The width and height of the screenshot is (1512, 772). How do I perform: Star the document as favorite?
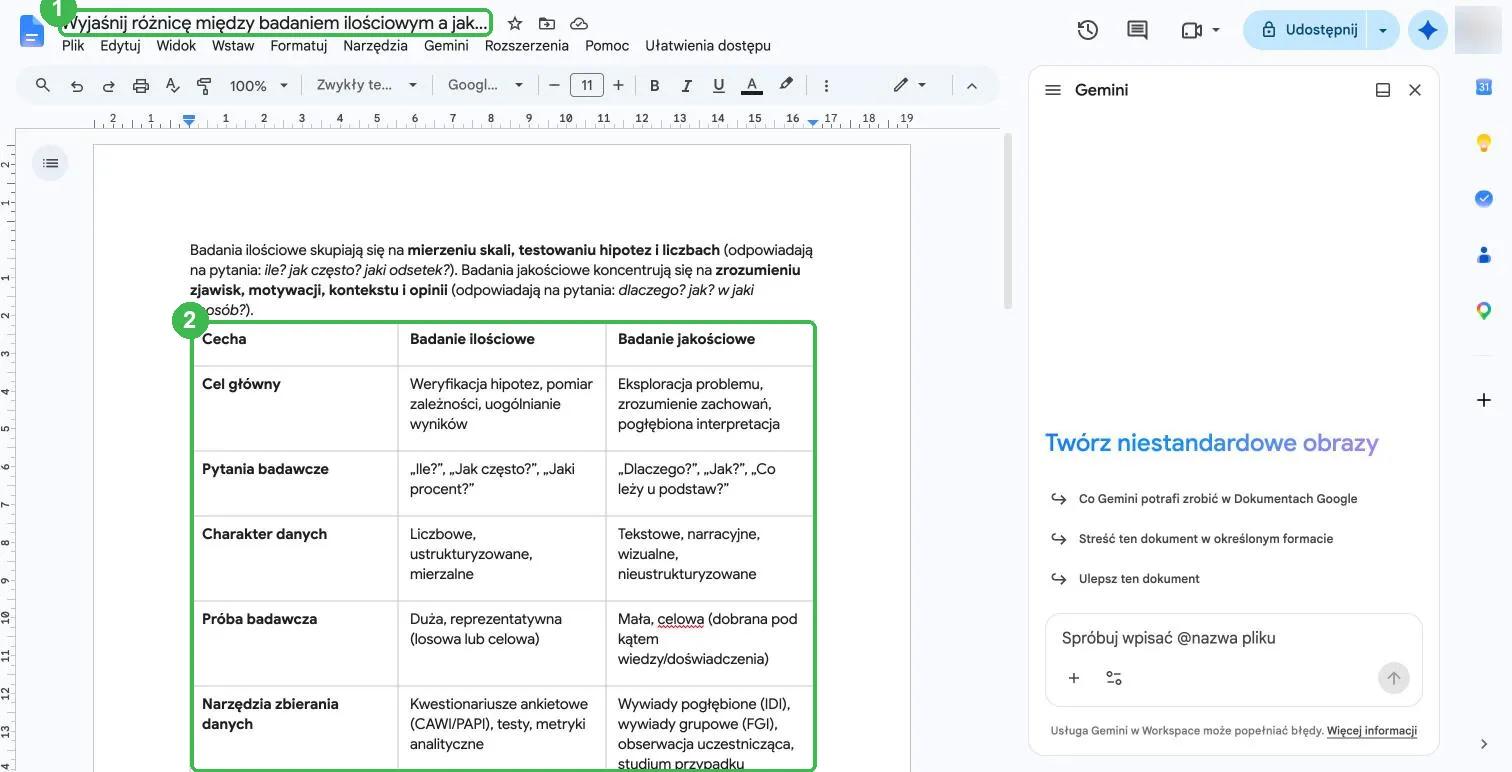click(515, 24)
